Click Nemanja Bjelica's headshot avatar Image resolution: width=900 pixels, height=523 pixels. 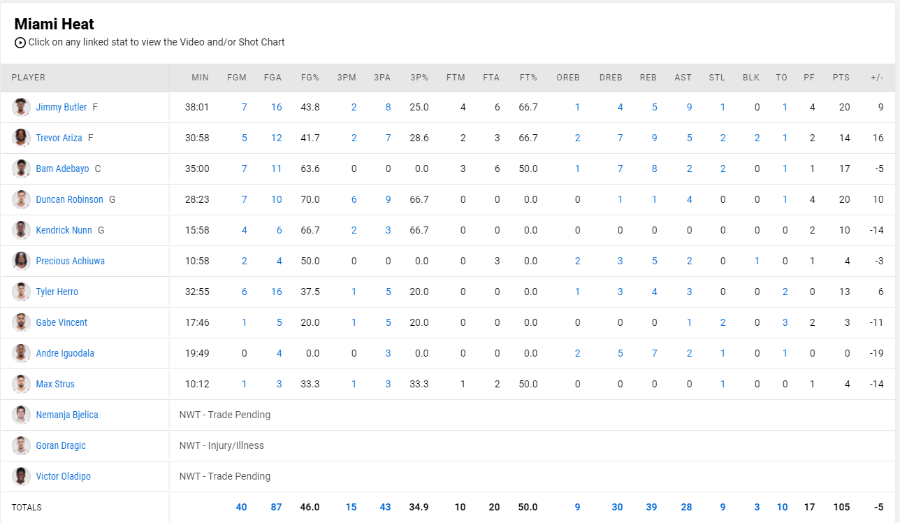21,414
